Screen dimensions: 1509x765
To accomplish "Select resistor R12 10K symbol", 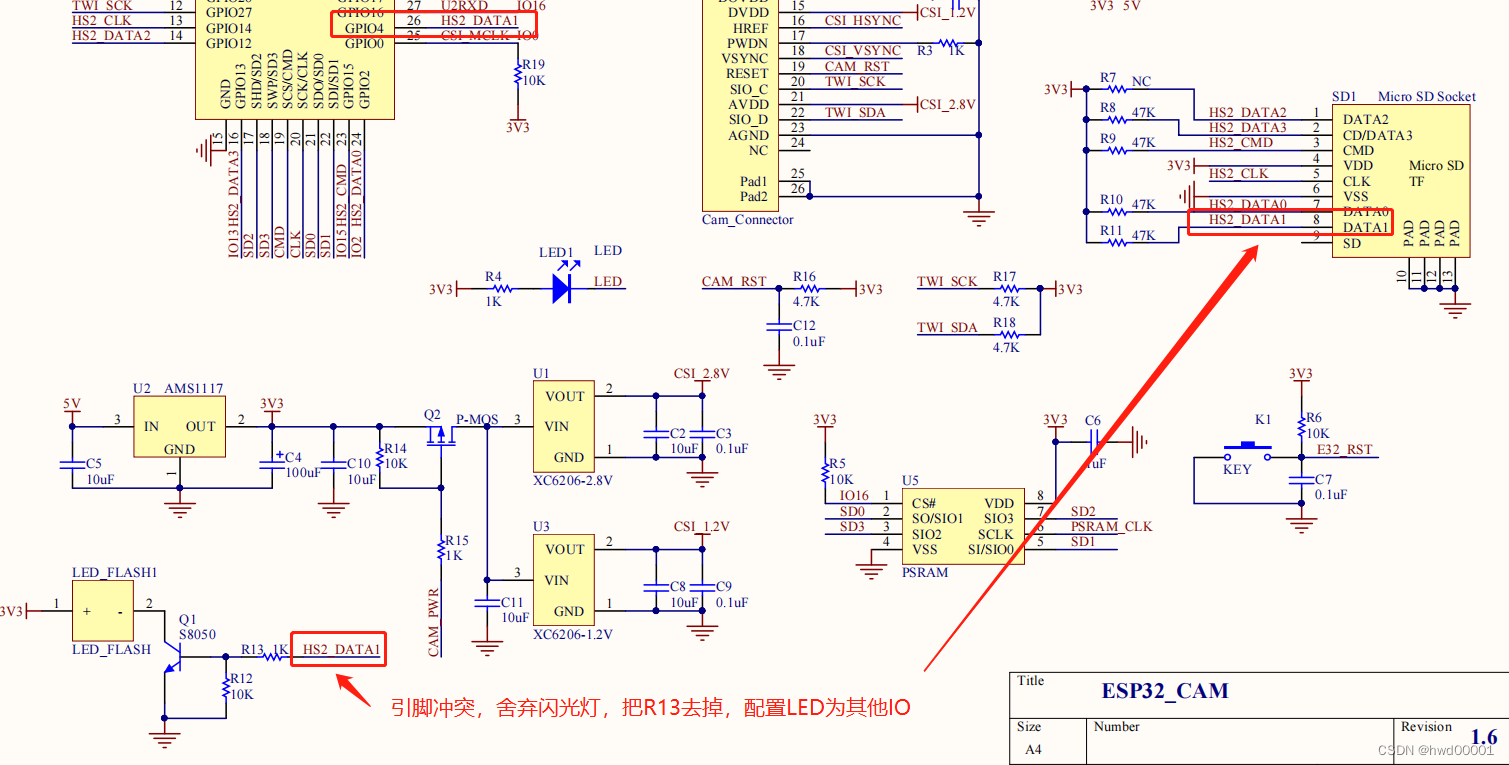I will point(225,687).
